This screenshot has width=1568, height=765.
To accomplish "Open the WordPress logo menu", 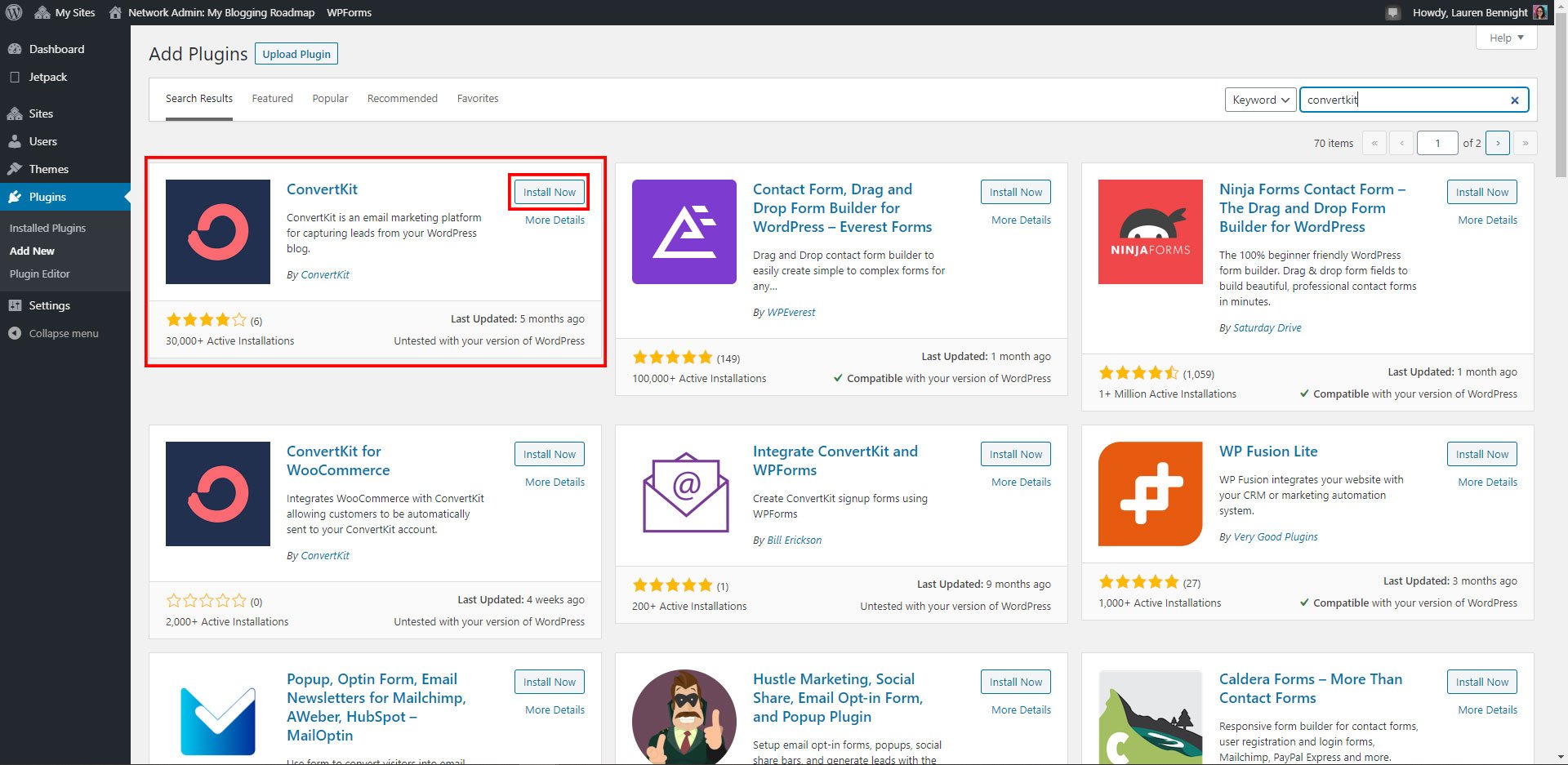I will [14, 12].
